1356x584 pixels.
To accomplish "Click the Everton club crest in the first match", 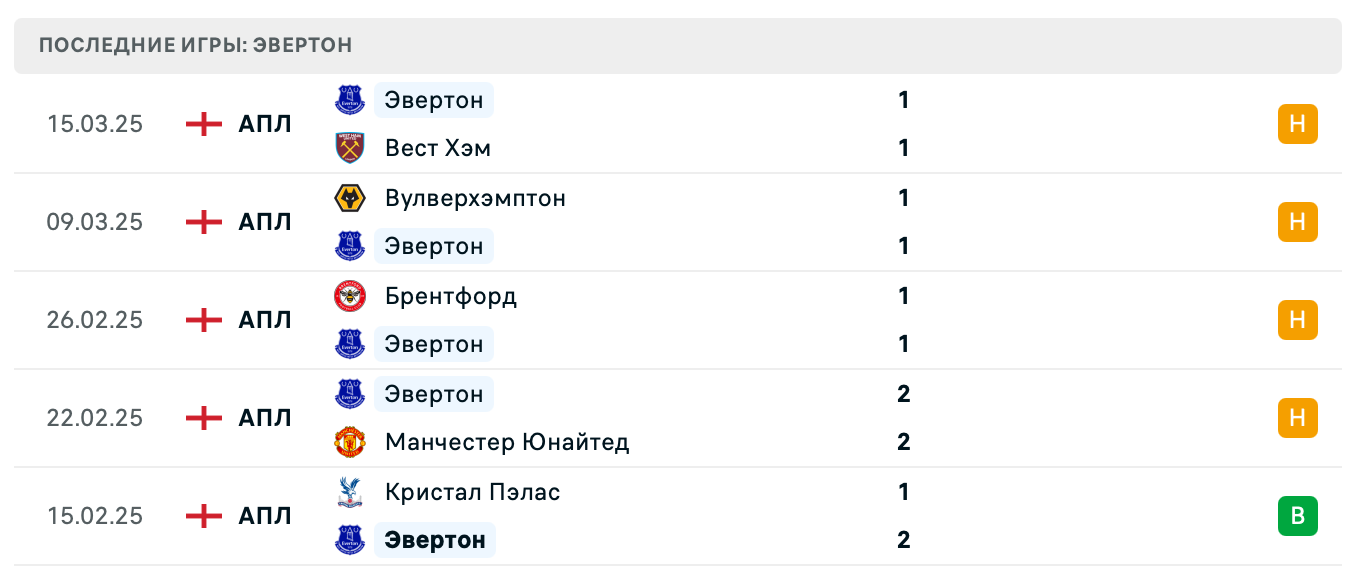I will 349,100.
